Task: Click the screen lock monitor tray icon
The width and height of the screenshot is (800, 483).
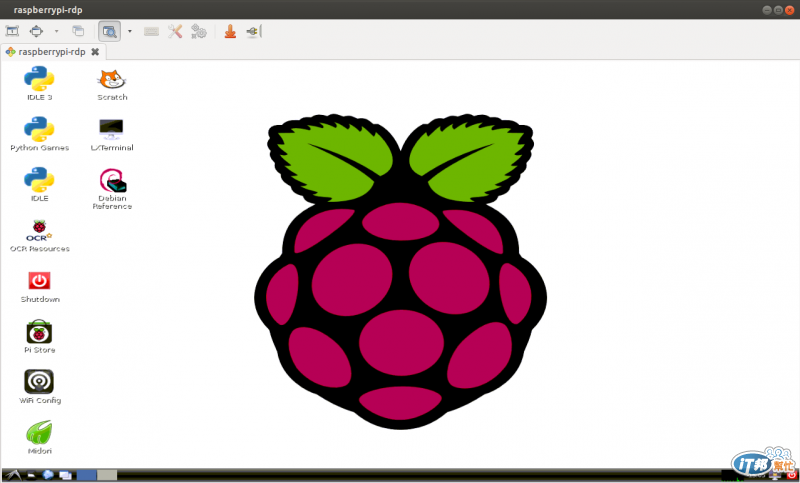Action: (774, 476)
